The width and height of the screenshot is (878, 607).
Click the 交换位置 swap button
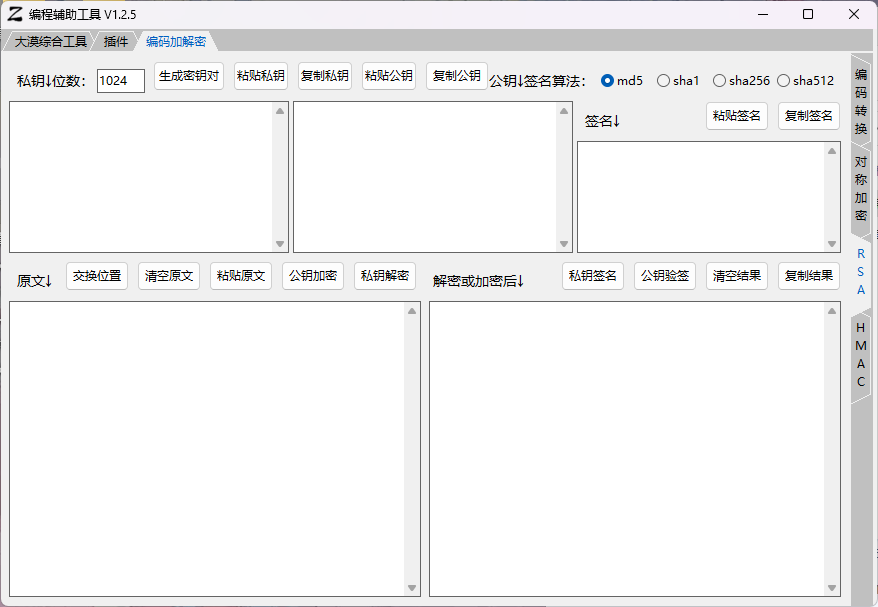(97, 276)
